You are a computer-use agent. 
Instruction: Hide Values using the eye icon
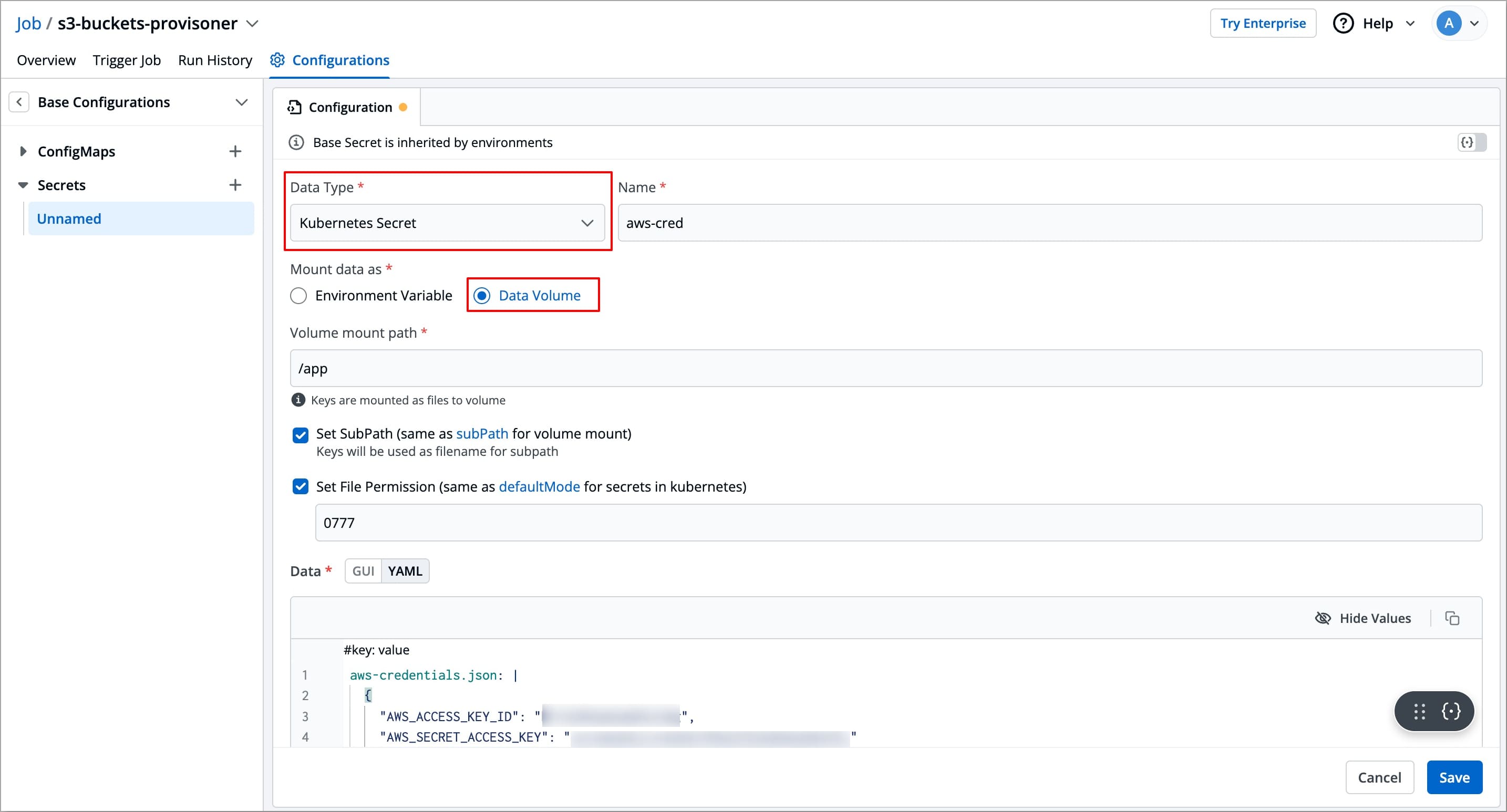[1322, 618]
